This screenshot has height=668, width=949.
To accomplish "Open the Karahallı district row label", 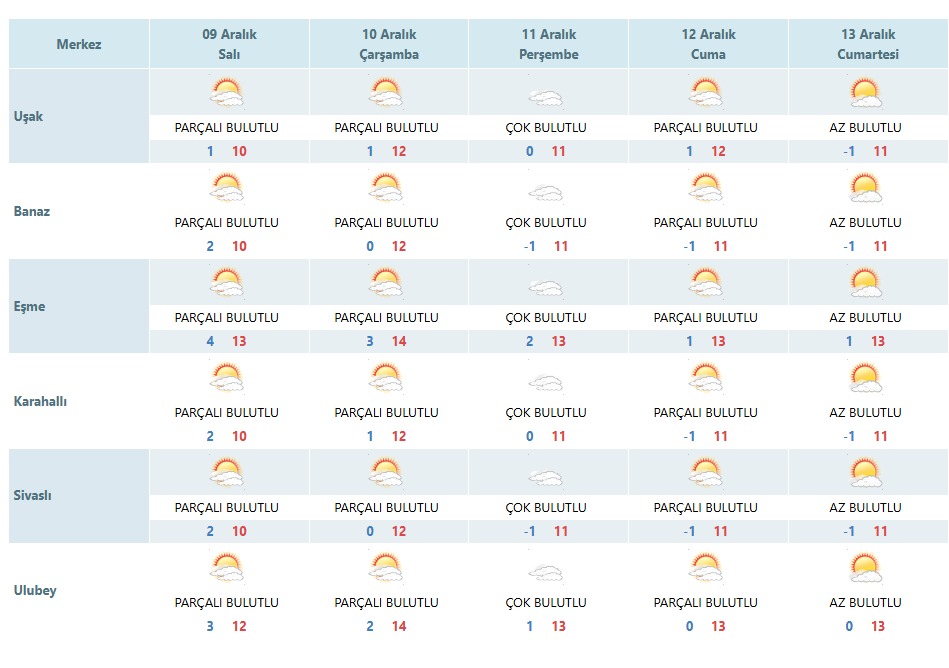I will [40, 401].
